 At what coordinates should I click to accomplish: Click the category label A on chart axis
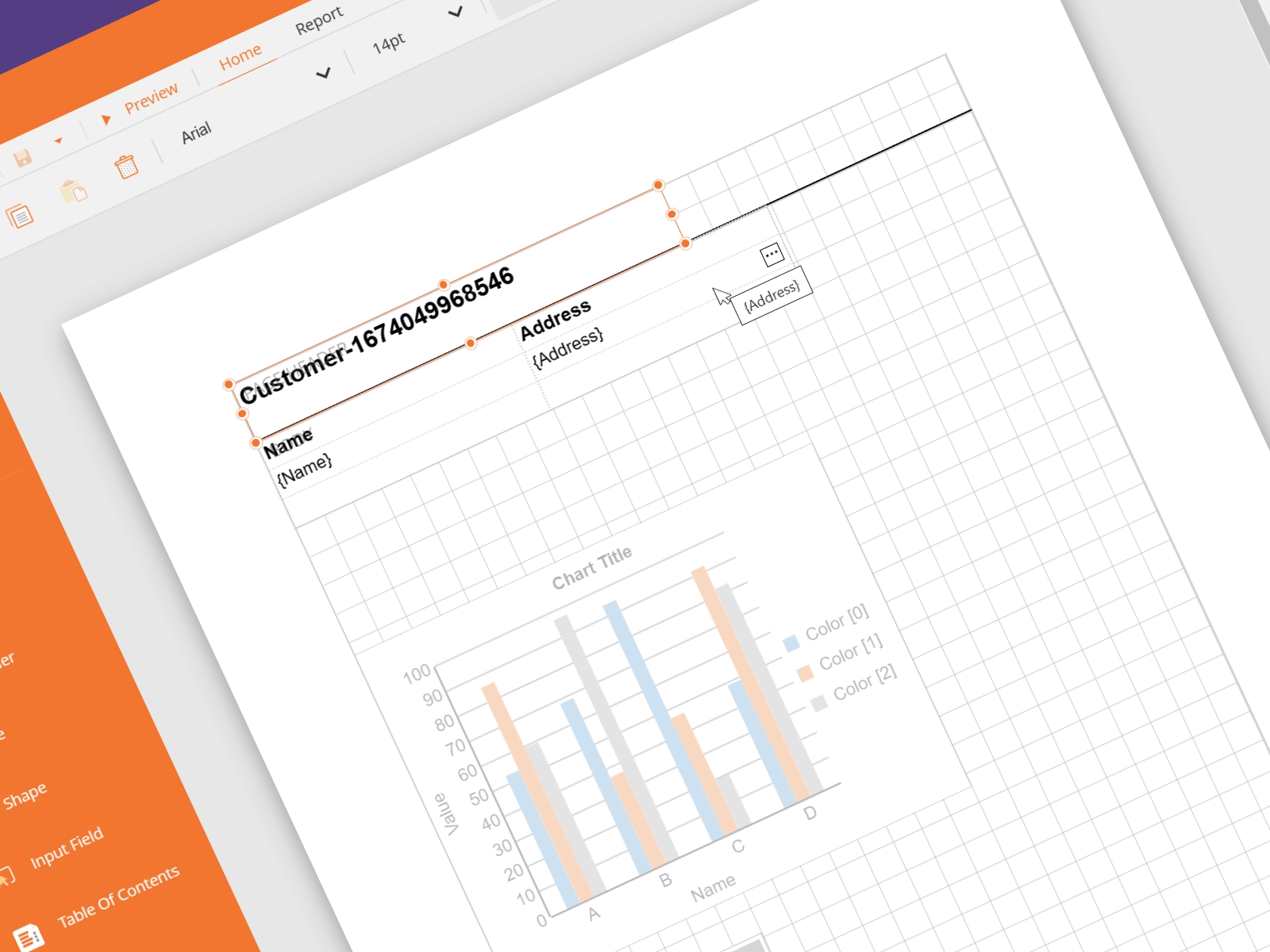coord(594,914)
